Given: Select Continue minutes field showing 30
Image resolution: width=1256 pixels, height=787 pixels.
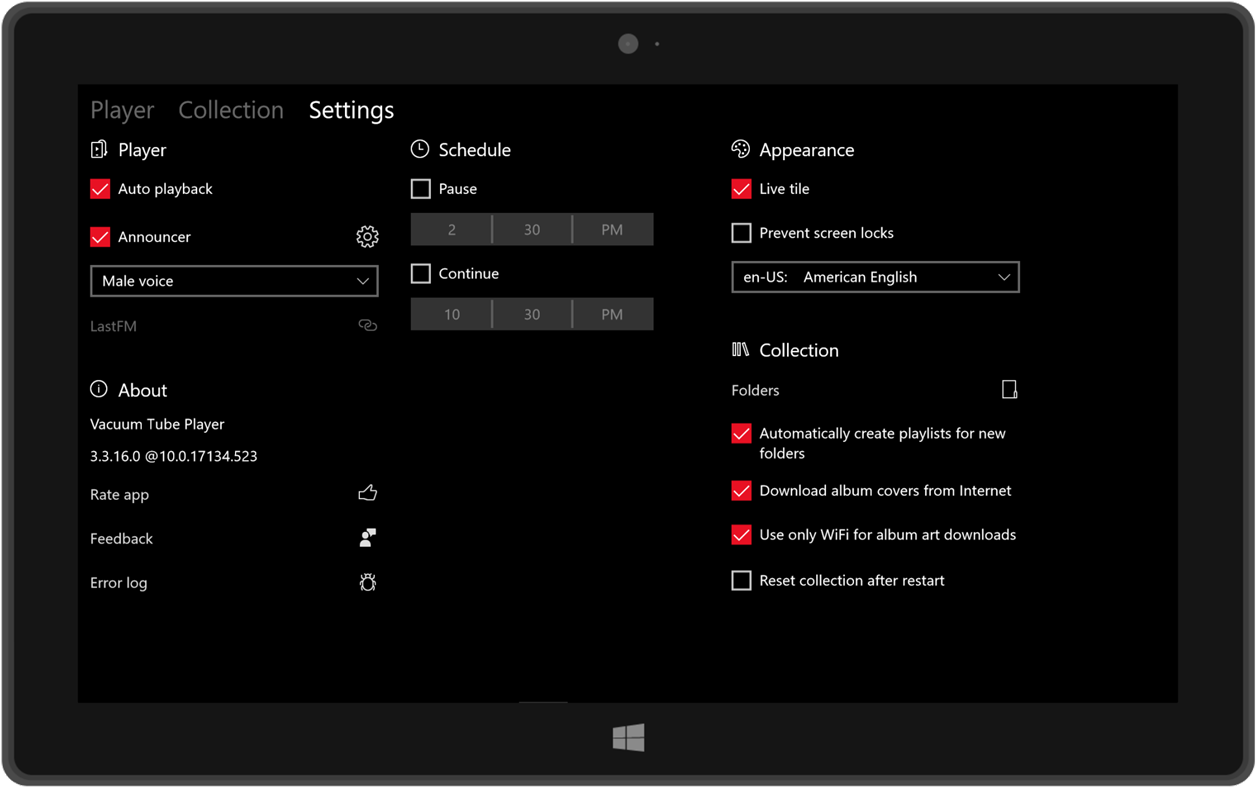Looking at the screenshot, I should pyautogui.click(x=532, y=314).
